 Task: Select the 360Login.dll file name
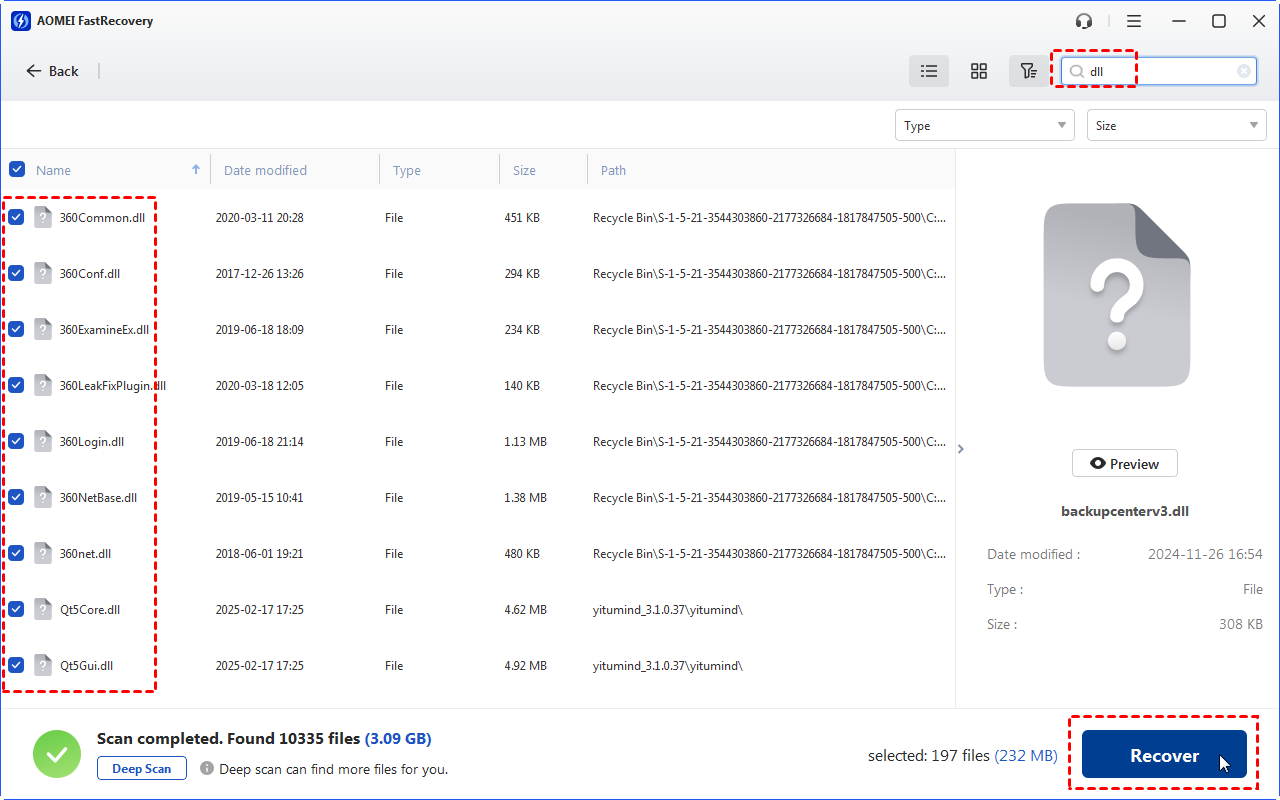92,441
